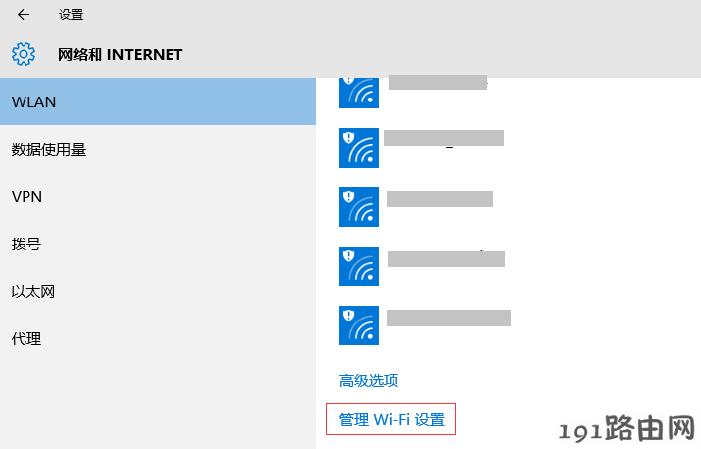Viewport: 701px width, 449px height.
Task: Click the blurred name of the third network
Action: (440, 199)
